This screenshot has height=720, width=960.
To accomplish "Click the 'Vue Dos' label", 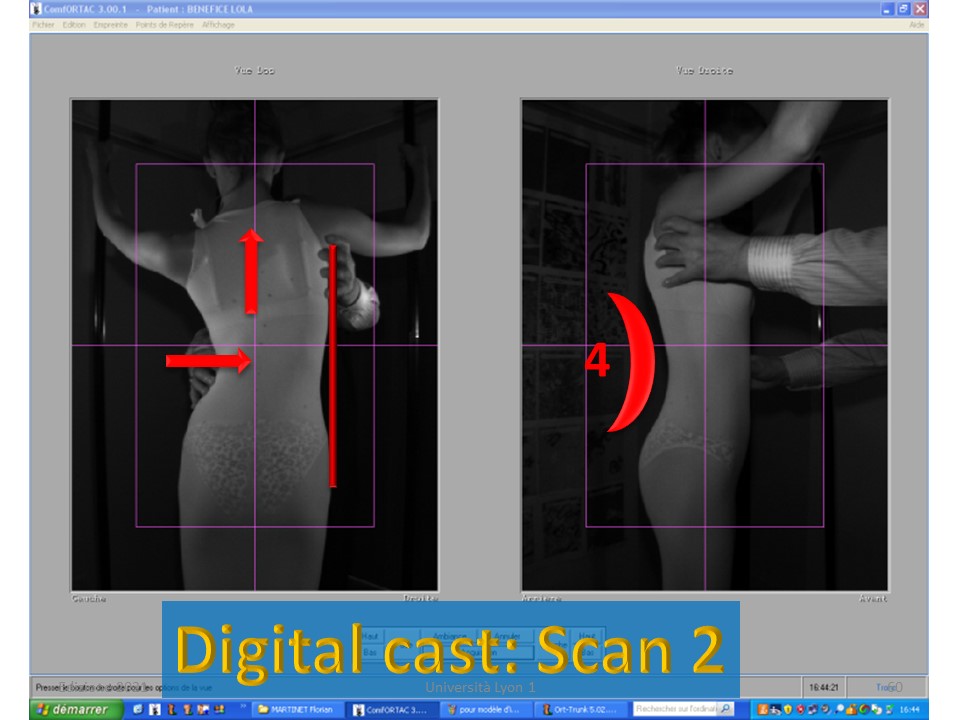I will 255,70.
